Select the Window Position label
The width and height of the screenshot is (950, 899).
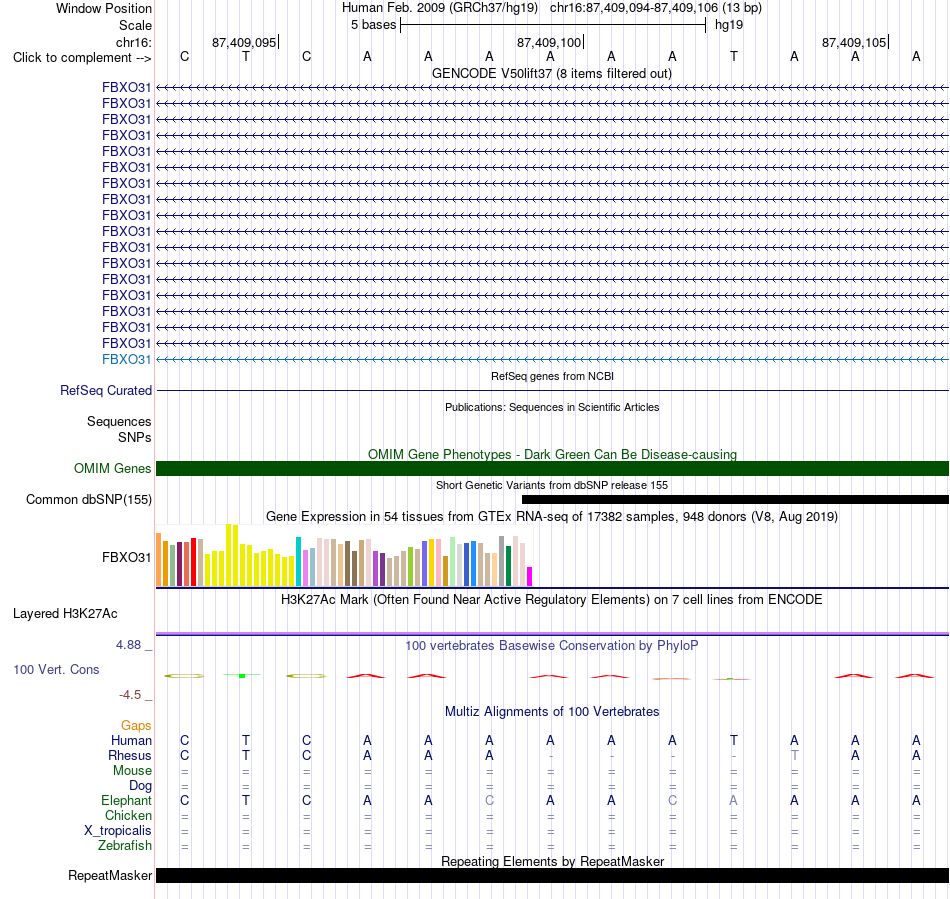pos(104,8)
